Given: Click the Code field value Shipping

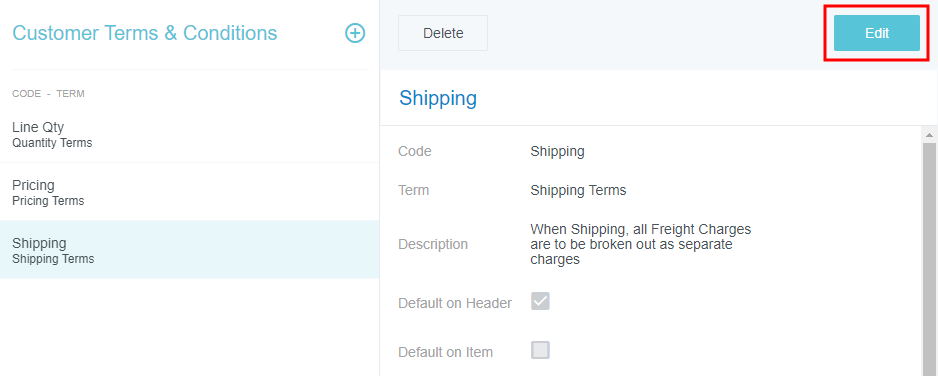Looking at the screenshot, I should click(557, 152).
